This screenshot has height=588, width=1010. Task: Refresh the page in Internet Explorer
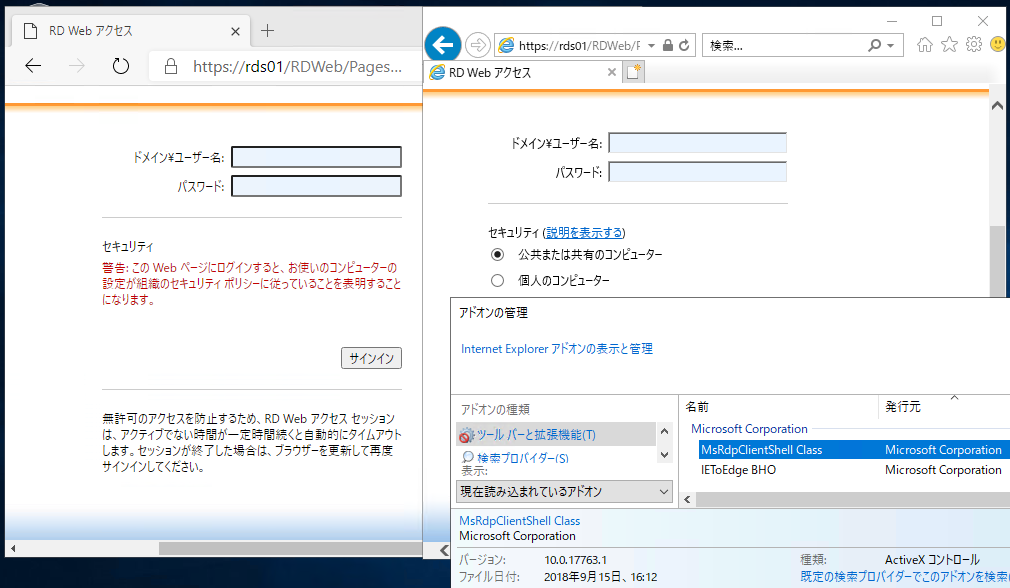tap(684, 45)
